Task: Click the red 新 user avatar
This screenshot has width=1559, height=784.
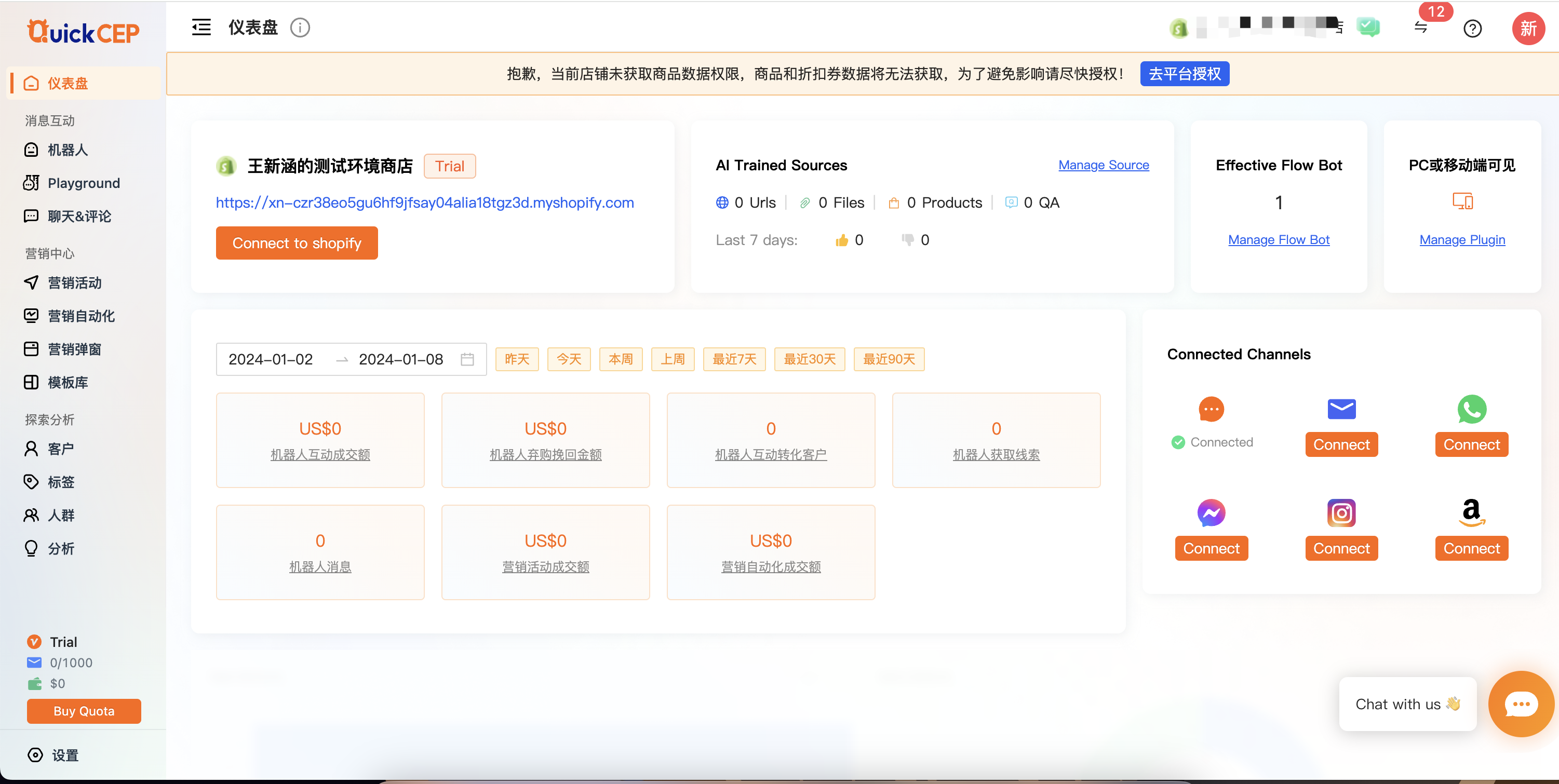Action: point(1528,29)
